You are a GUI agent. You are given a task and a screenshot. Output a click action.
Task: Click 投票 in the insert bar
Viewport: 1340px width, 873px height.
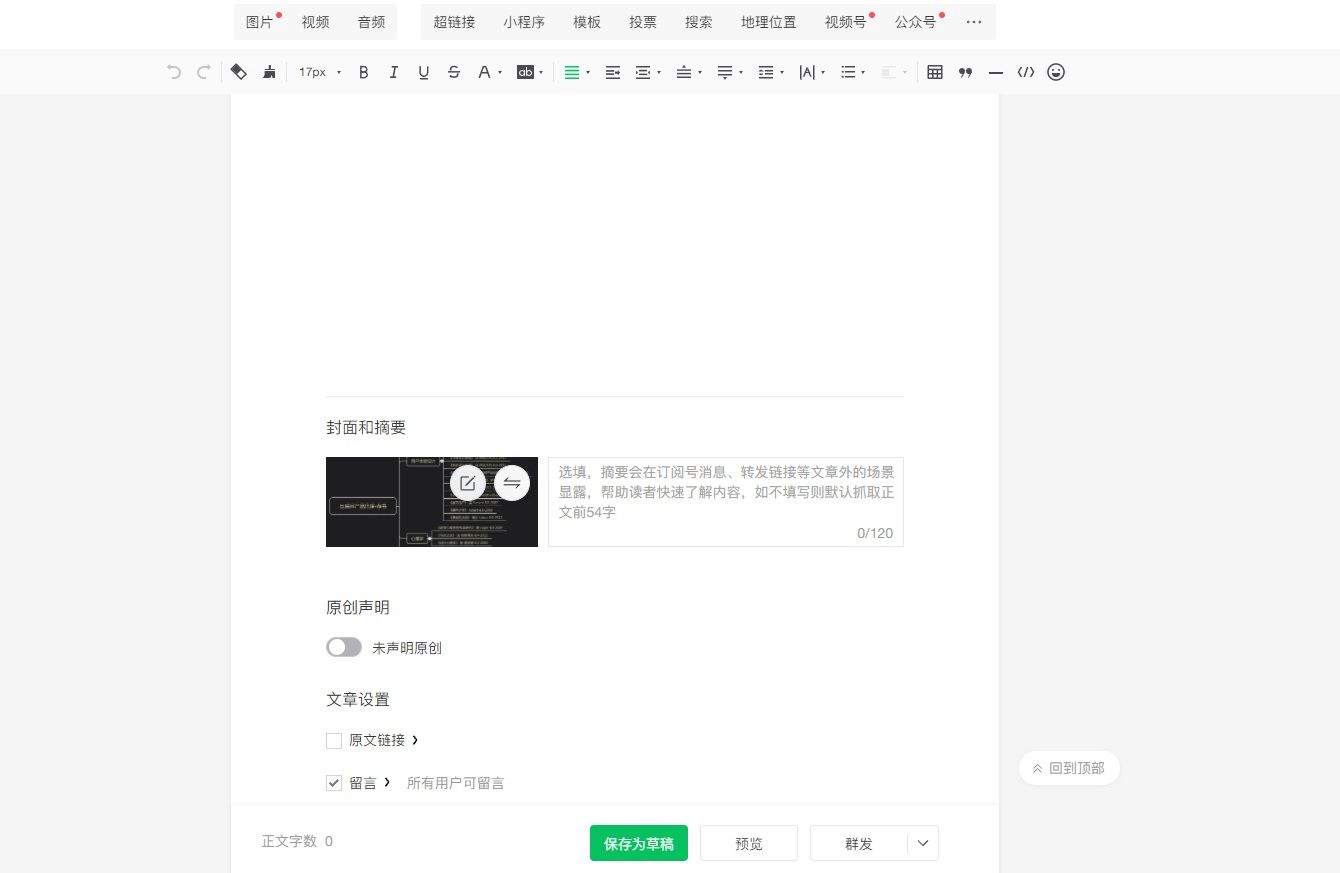[x=643, y=22]
